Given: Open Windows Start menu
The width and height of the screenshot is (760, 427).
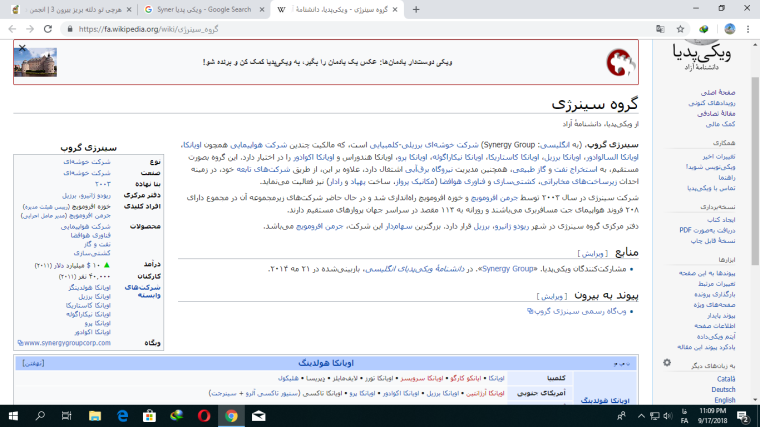Looking at the screenshot, I should click(x=13, y=416).
